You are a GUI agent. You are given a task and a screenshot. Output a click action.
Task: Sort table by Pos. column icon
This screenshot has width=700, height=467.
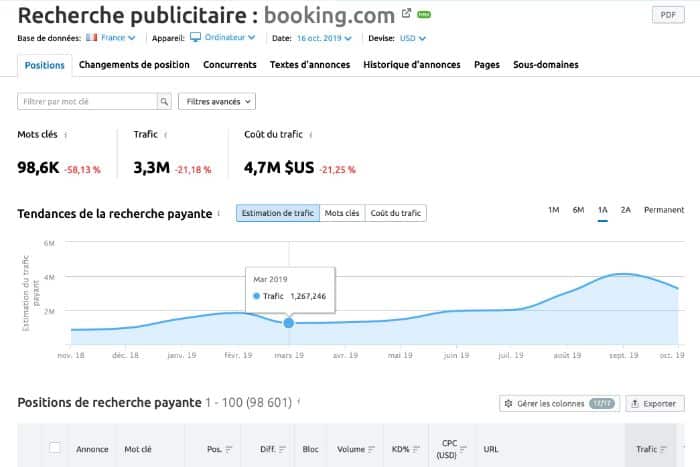pyautogui.click(x=229, y=449)
